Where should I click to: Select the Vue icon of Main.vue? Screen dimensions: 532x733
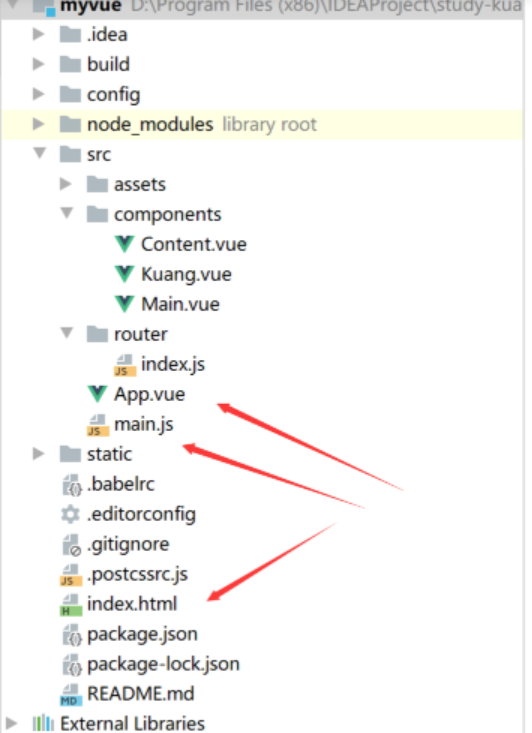click(124, 304)
